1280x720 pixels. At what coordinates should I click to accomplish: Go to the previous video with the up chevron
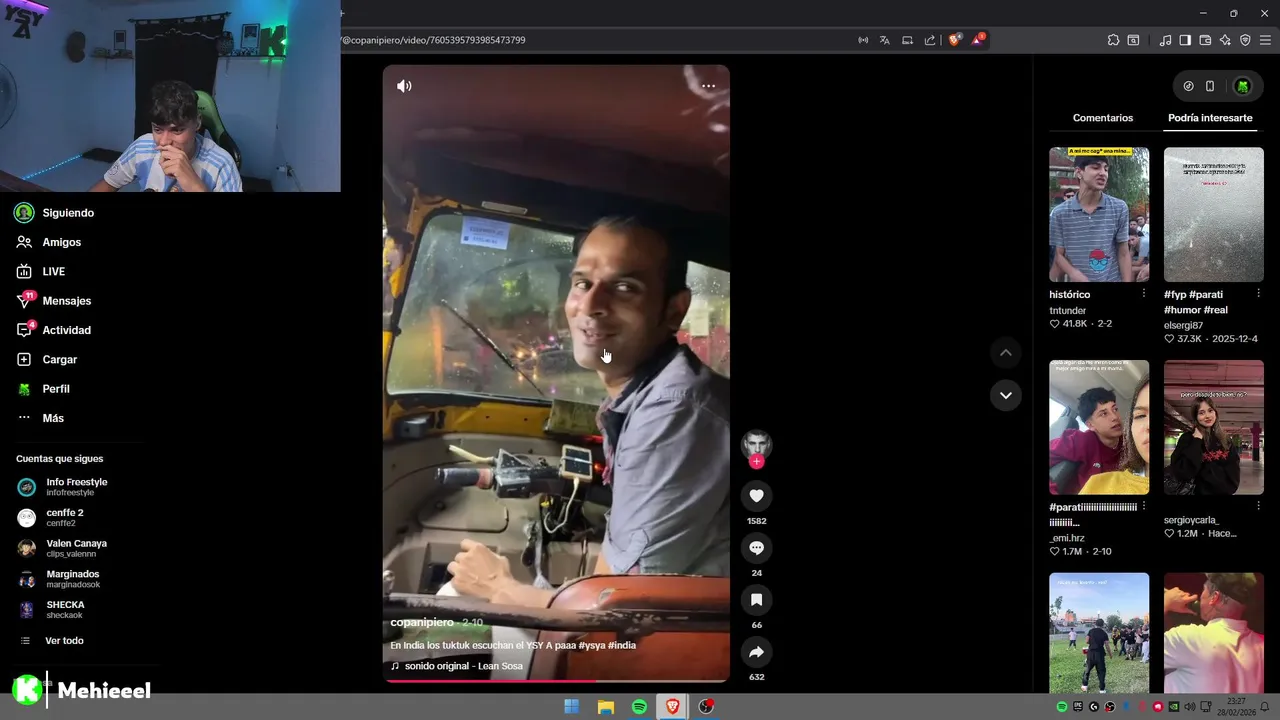pos(1006,353)
